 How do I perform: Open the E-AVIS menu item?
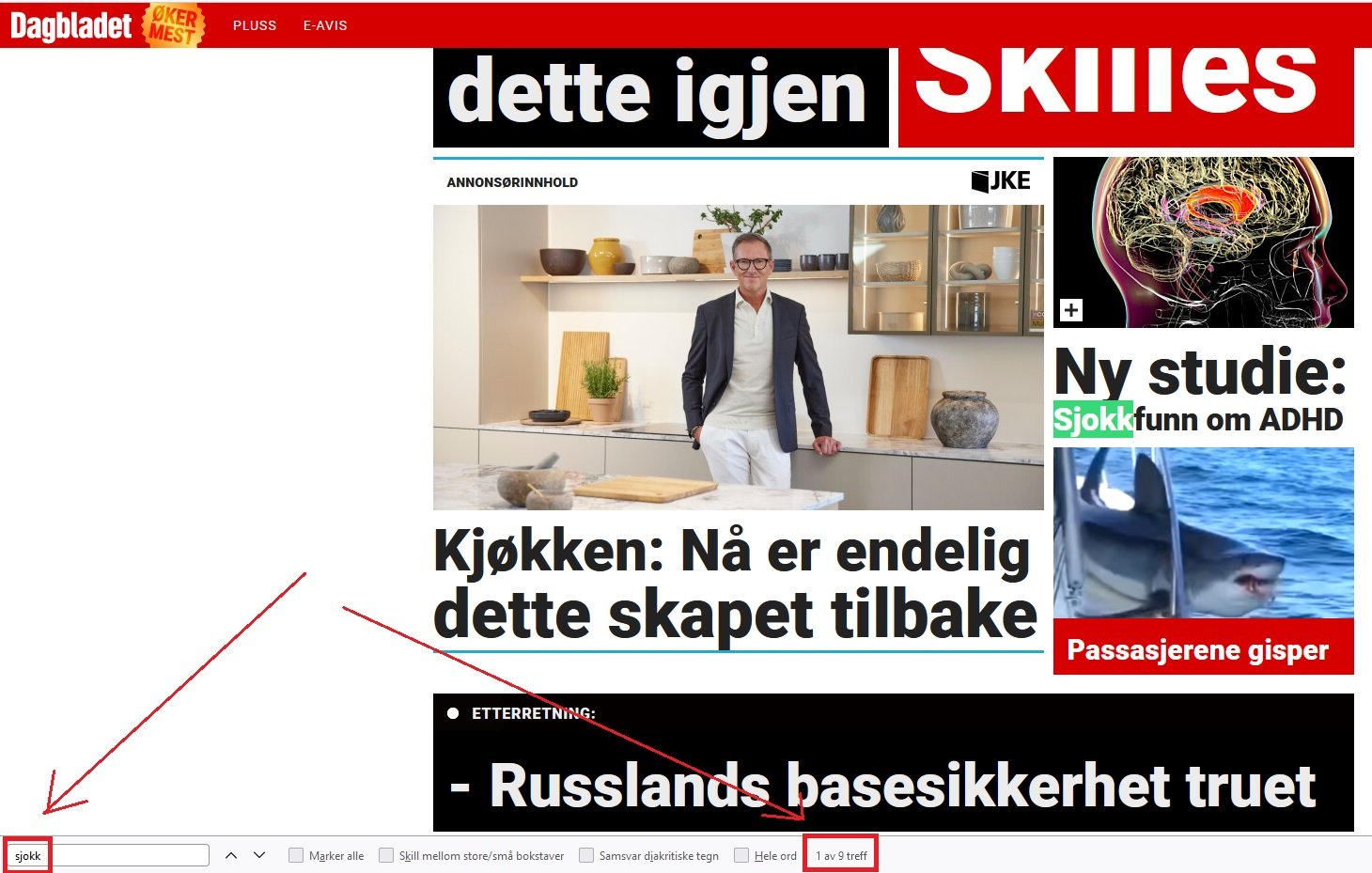click(325, 25)
